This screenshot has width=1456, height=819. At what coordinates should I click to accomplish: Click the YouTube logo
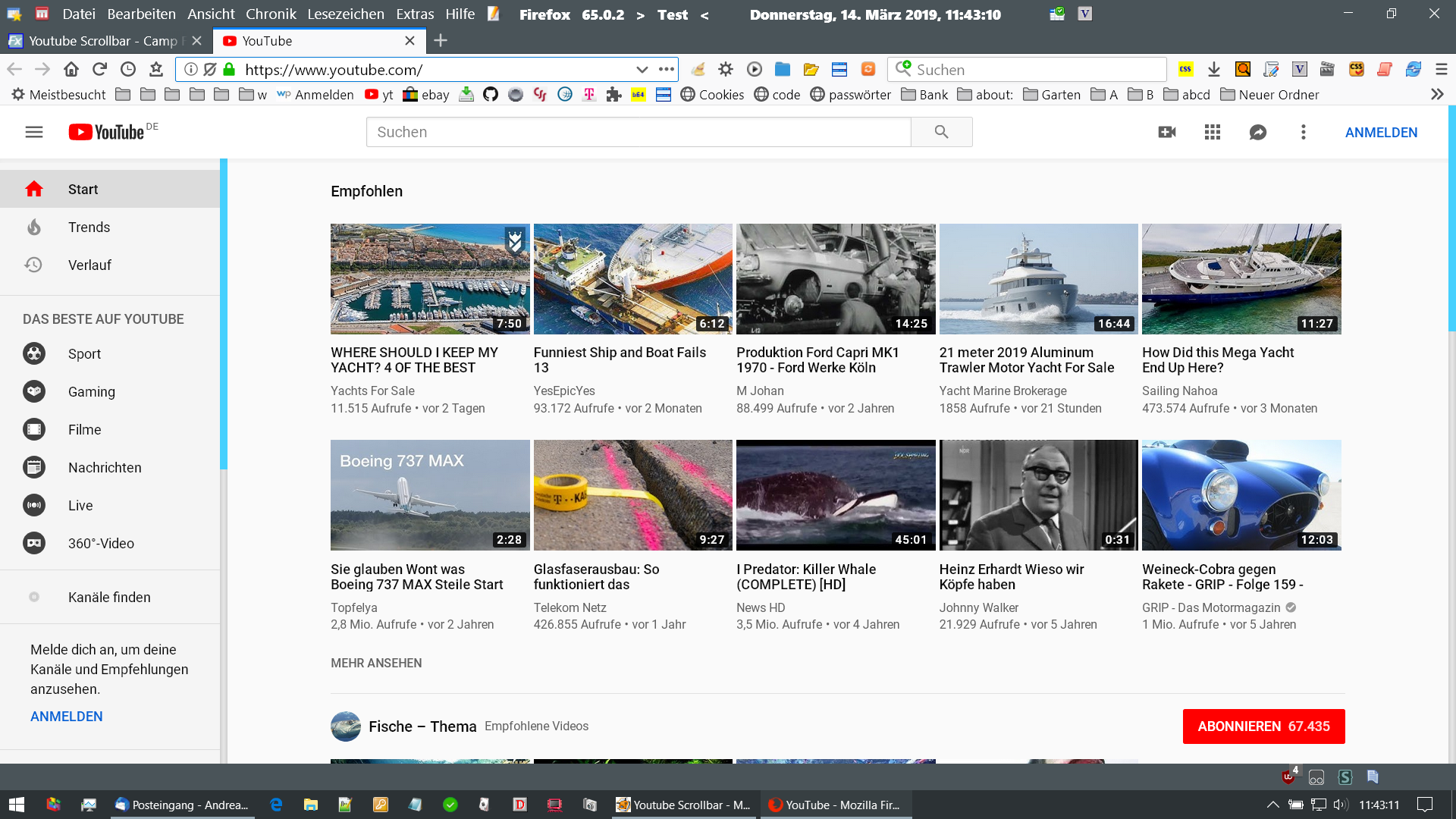107,132
